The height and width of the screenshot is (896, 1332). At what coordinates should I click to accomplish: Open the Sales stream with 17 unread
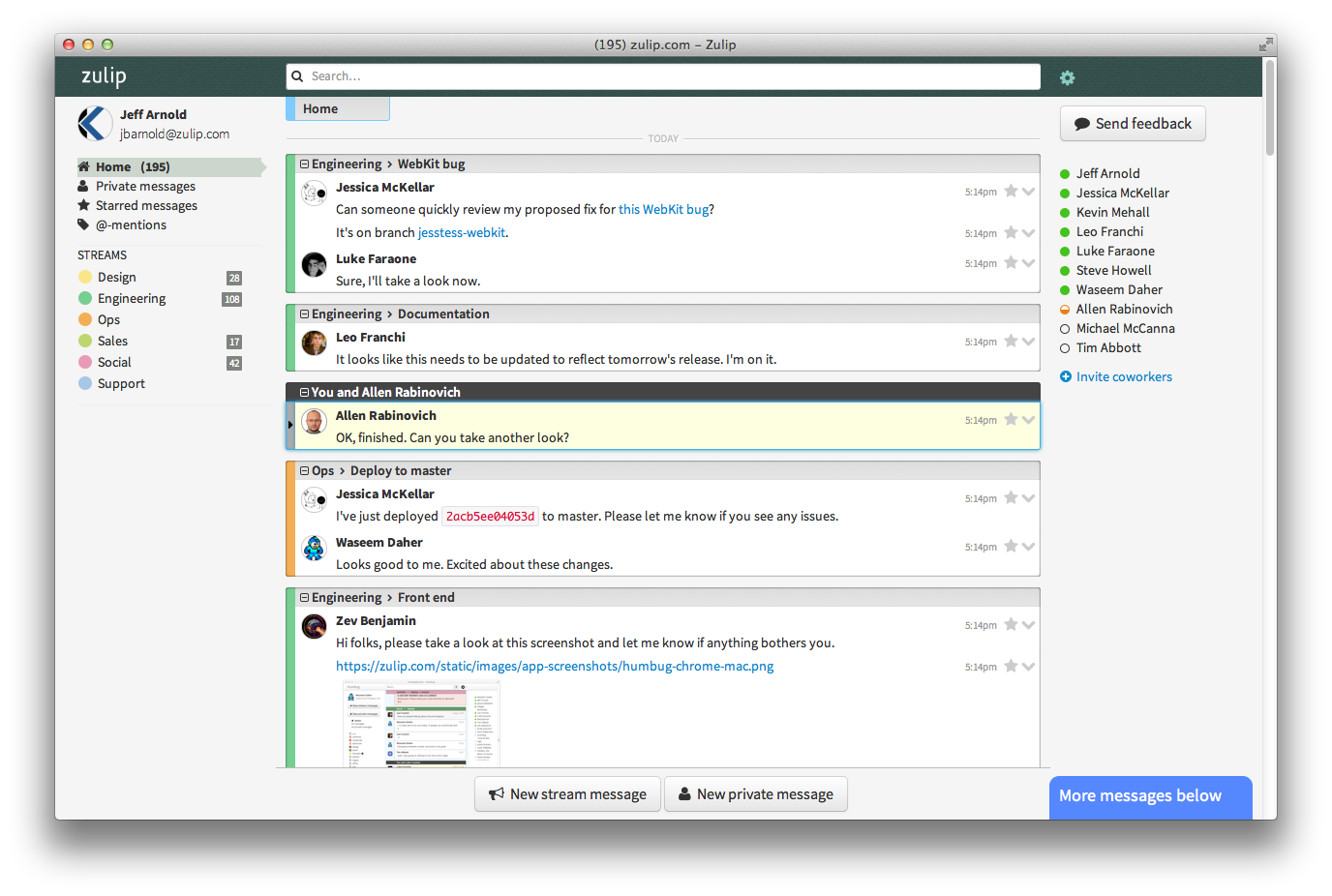112,341
